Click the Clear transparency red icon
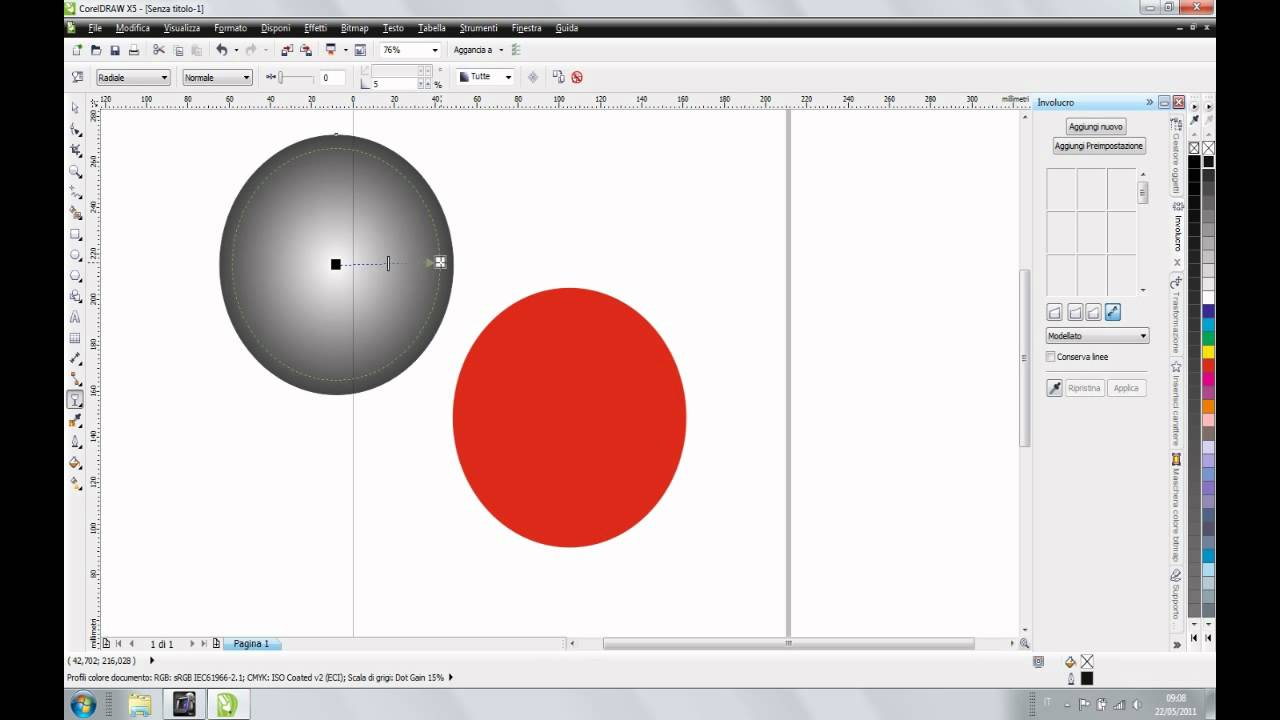This screenshot has height=720, width=1280. pyautogui.click(x=577, y=77)
